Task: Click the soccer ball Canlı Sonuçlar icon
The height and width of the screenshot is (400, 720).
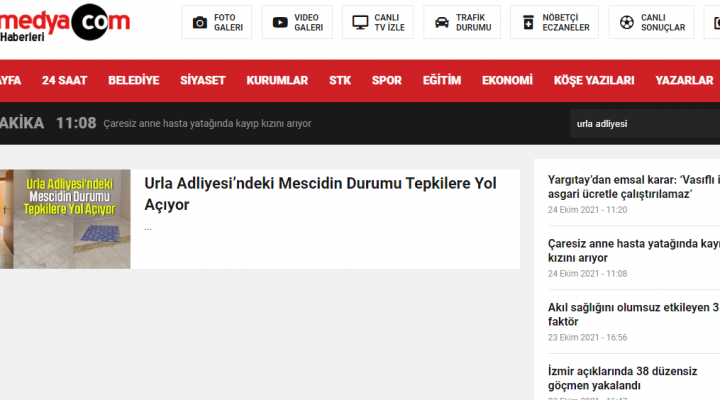Action: tap(626, 22)
